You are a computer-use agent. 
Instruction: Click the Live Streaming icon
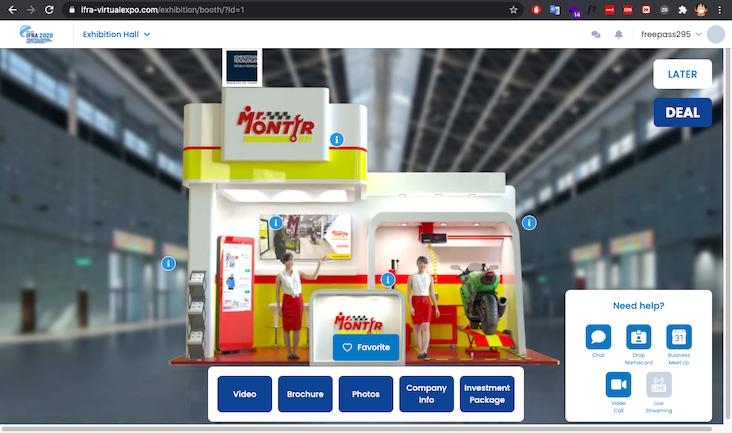[658, 385]
